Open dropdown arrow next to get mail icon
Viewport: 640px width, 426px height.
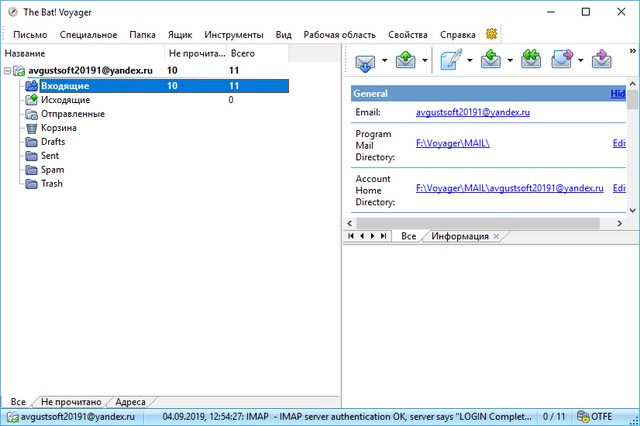[x=384, y=62]
